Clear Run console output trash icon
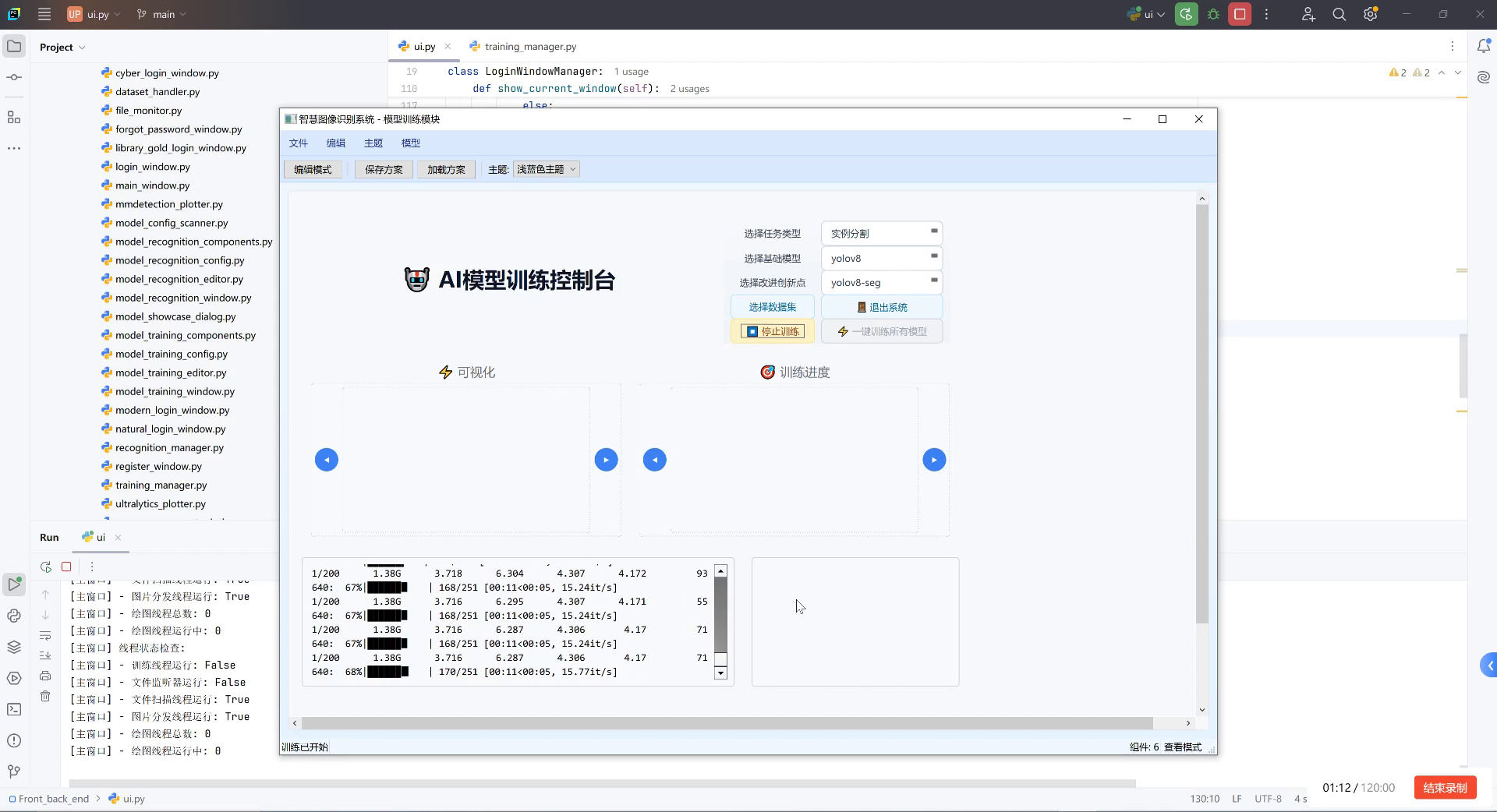Image resolution: width=1497 pixels, height=812 pixels. point(45,696)
